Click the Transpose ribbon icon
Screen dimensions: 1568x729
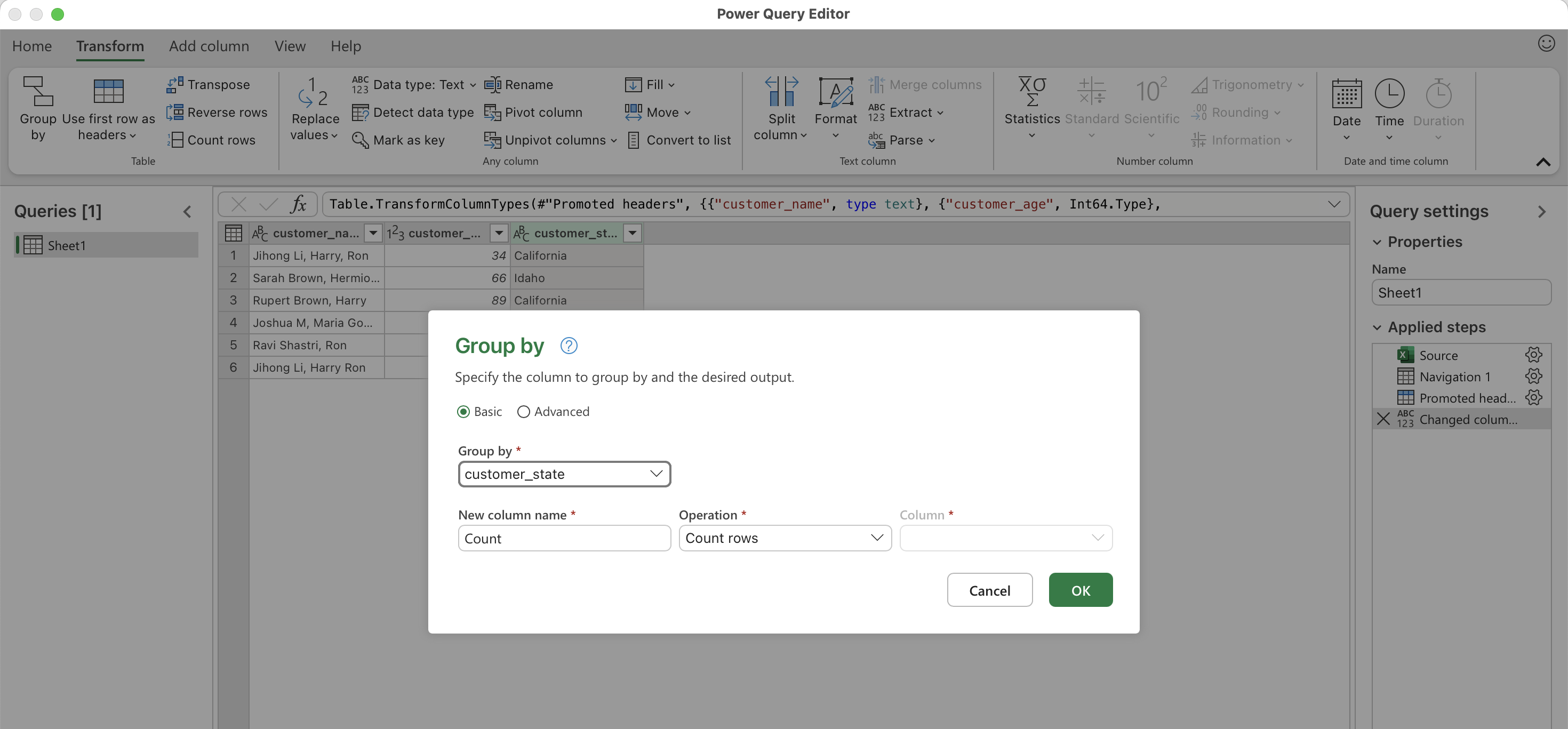coord(175,85)
